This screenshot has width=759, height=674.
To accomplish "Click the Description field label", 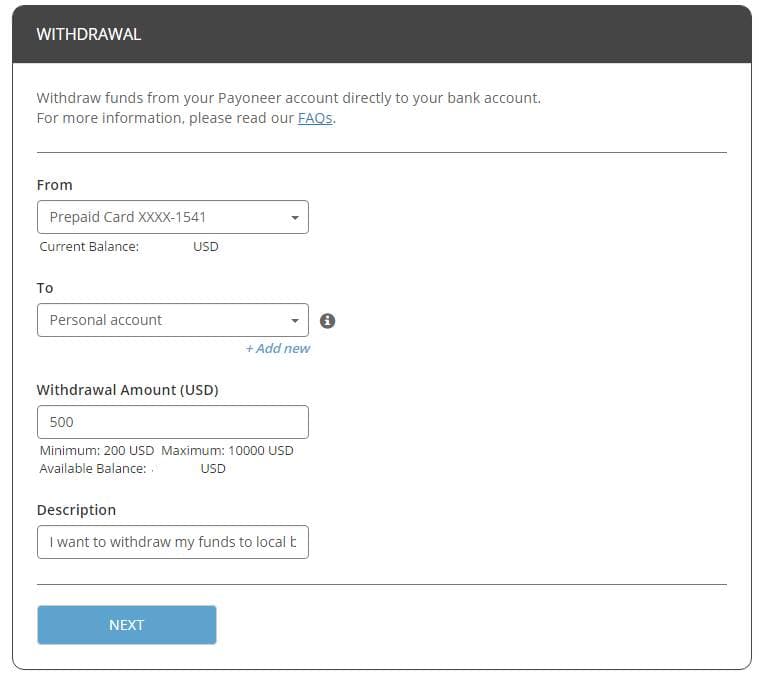I will (76, 510).
